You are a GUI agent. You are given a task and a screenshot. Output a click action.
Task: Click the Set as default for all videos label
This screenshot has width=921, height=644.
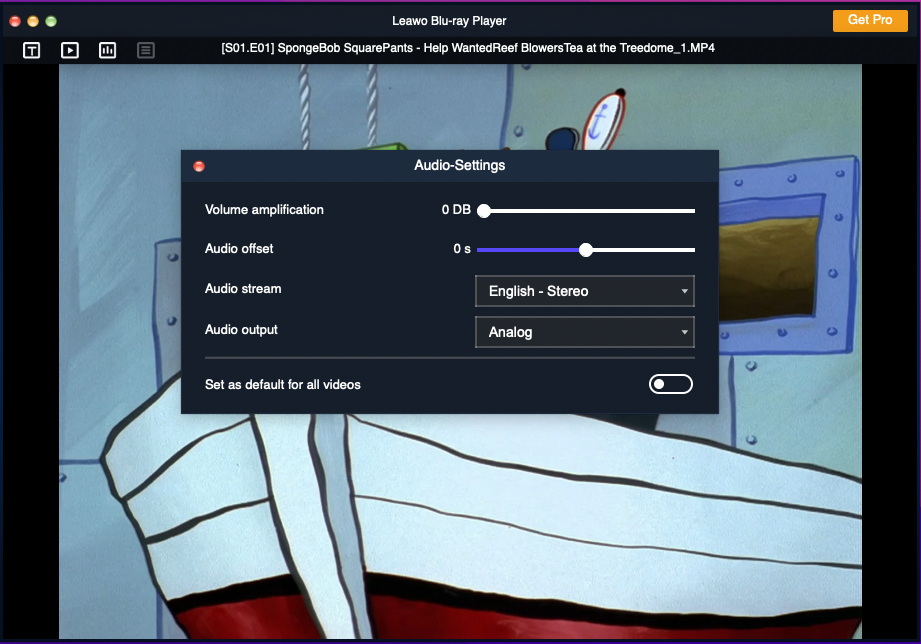tap(283, 384)
